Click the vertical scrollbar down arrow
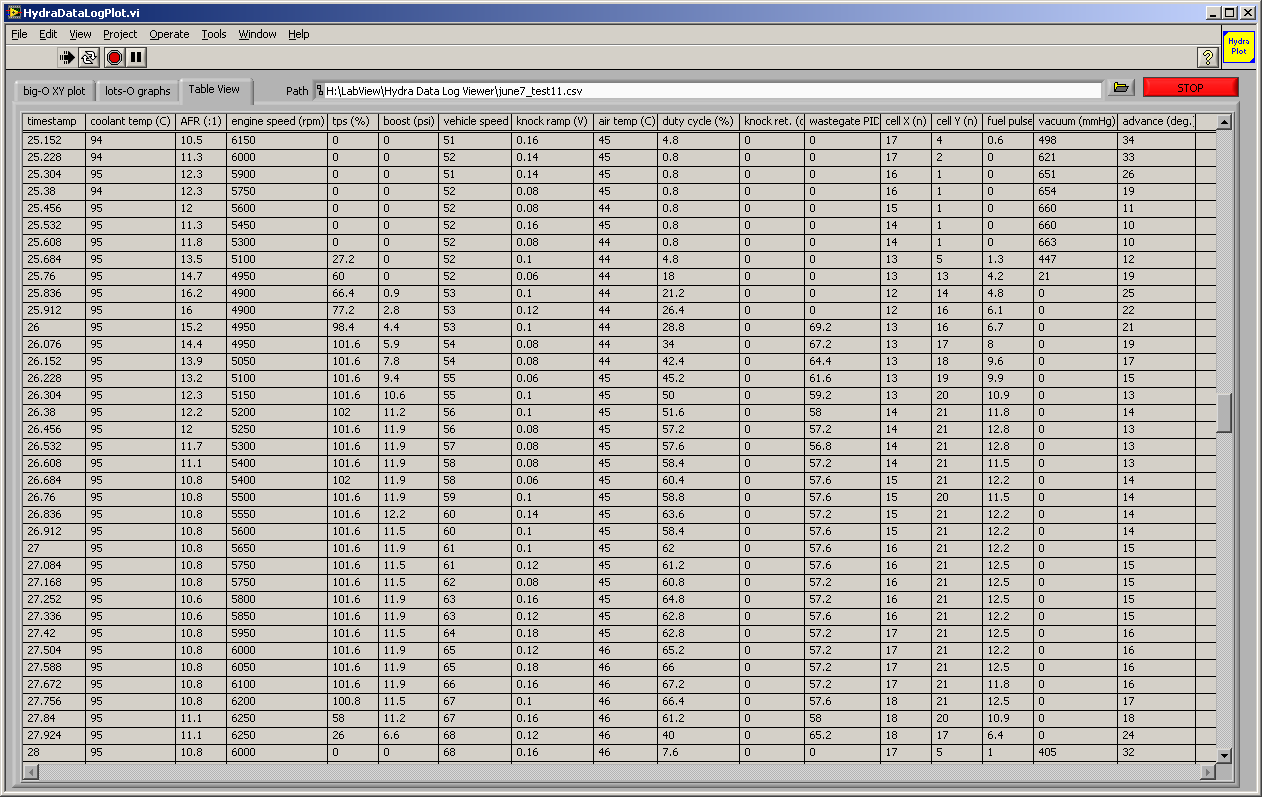1262x797 pixels. (1224, 755)
